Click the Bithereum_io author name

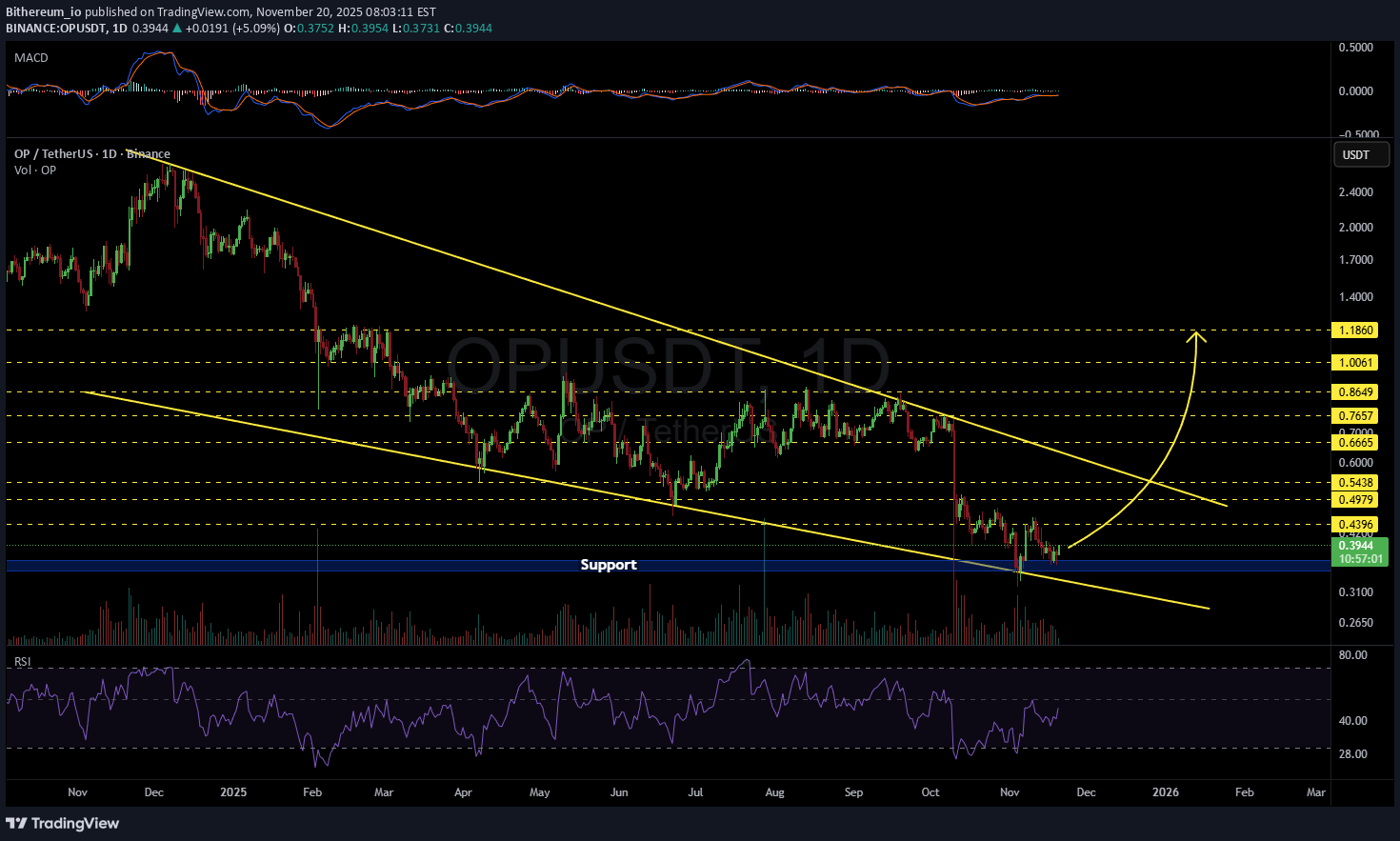point(44,12)
